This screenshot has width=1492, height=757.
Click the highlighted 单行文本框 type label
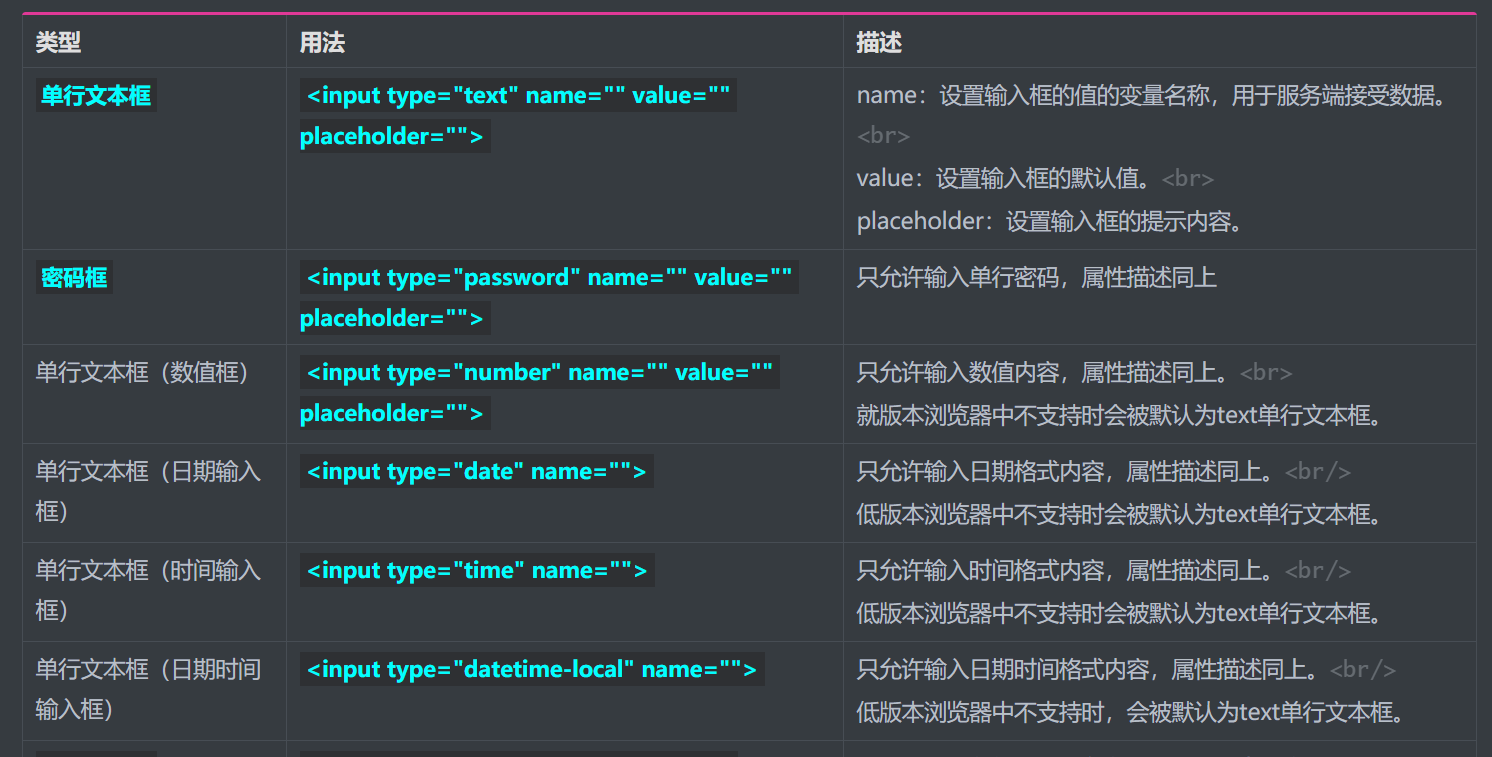96,95
